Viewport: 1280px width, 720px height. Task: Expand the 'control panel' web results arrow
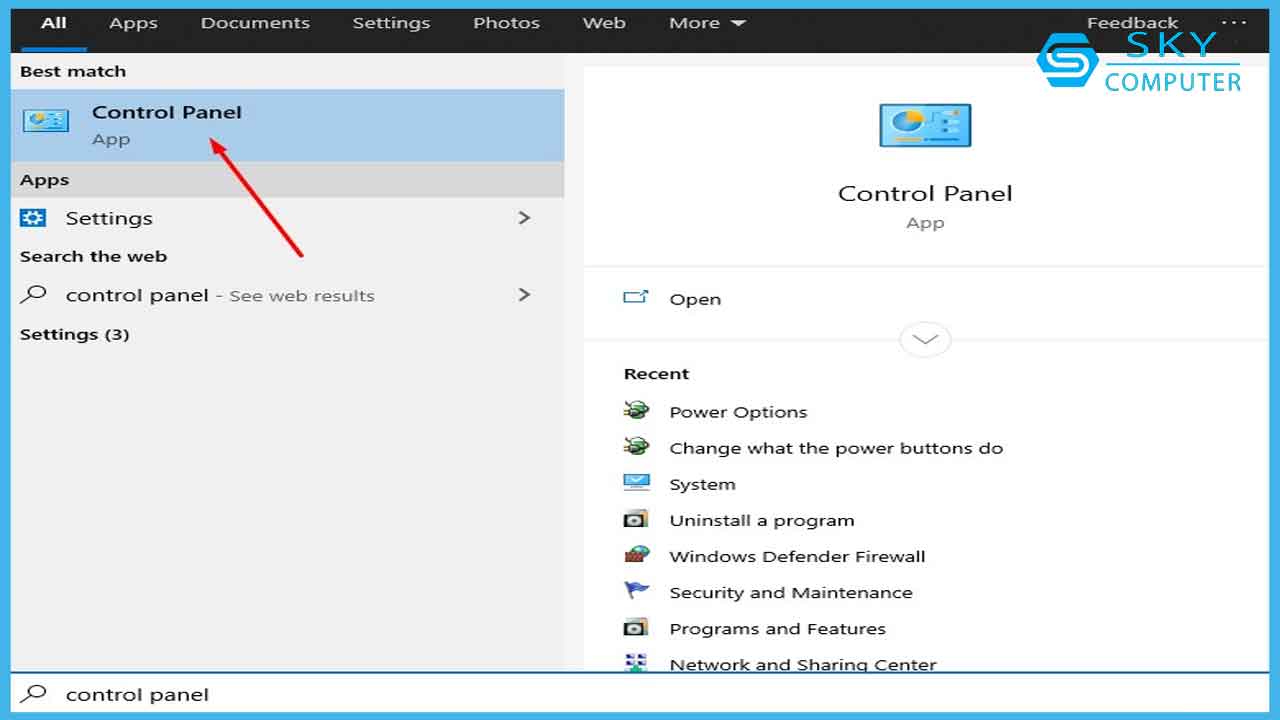(x=524, y=294)
